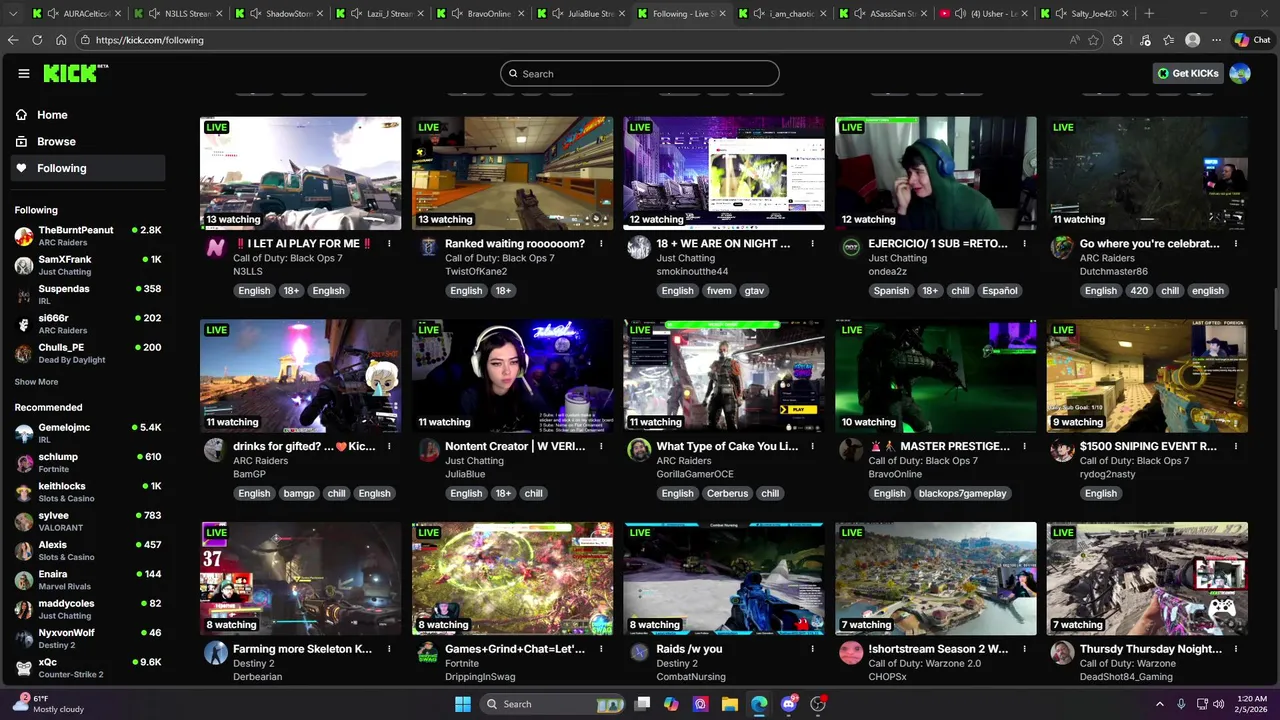
Task: Open recommended channel schlump
Action: pyautogui.click(x=88, y=462)
